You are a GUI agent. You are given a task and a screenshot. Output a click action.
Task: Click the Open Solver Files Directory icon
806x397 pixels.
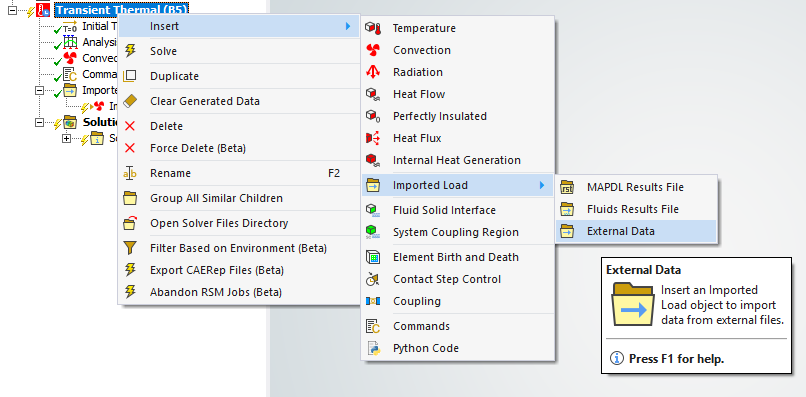[130, 223]
